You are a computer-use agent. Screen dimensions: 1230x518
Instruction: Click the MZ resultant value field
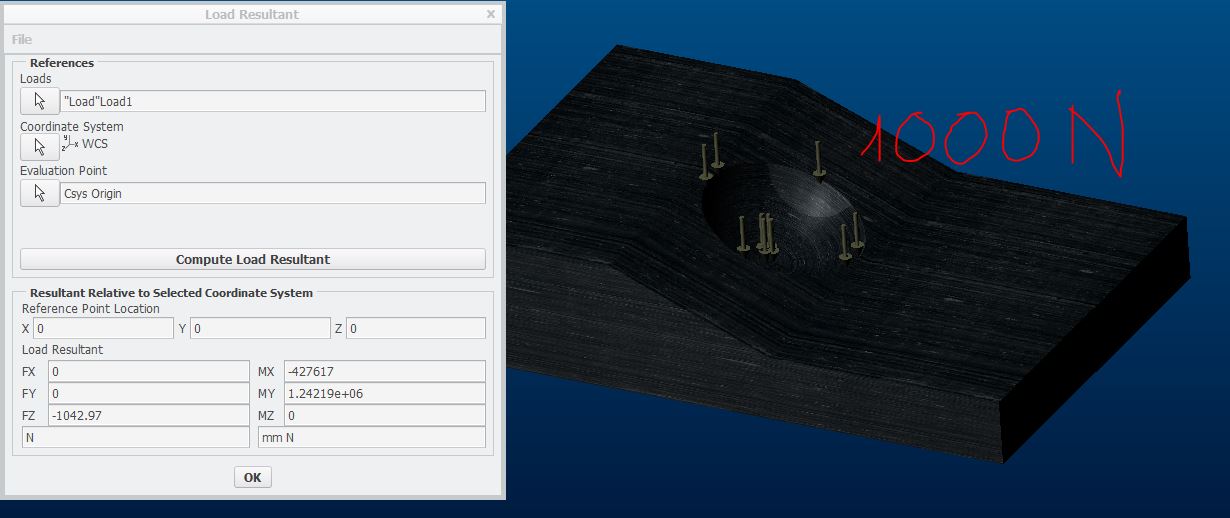(x=385, y=415)
